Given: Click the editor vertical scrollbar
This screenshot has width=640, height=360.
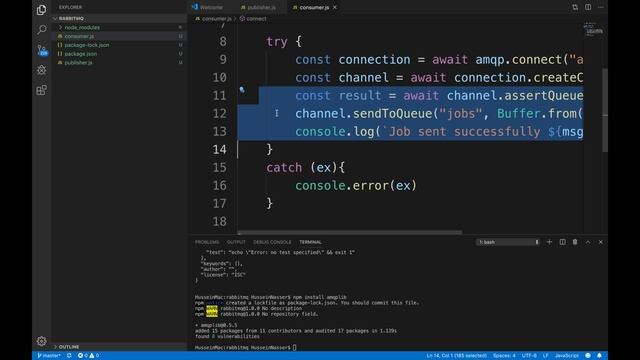Looking at the screenshot, I should (x=605, y=110).
